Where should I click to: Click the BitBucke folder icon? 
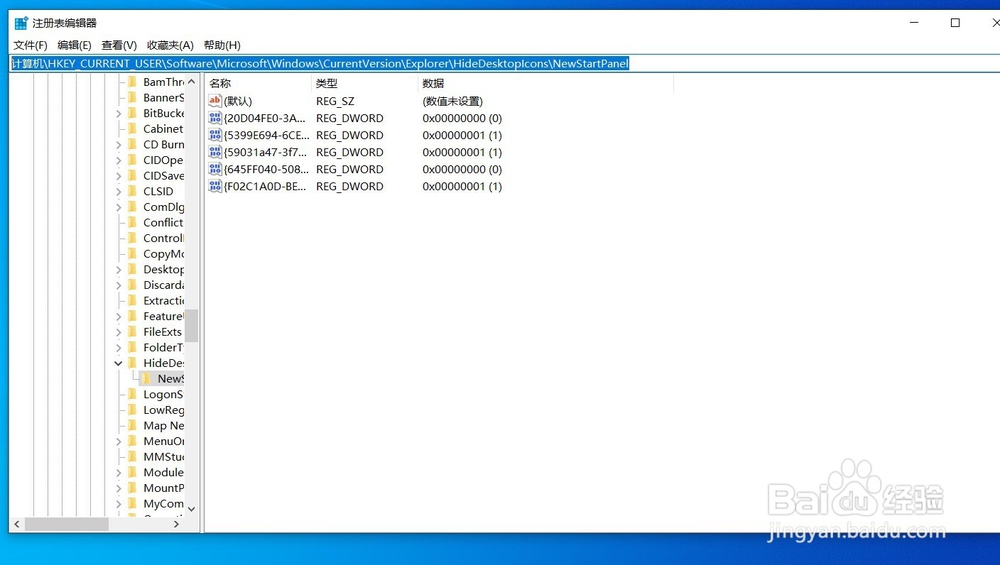133,113
